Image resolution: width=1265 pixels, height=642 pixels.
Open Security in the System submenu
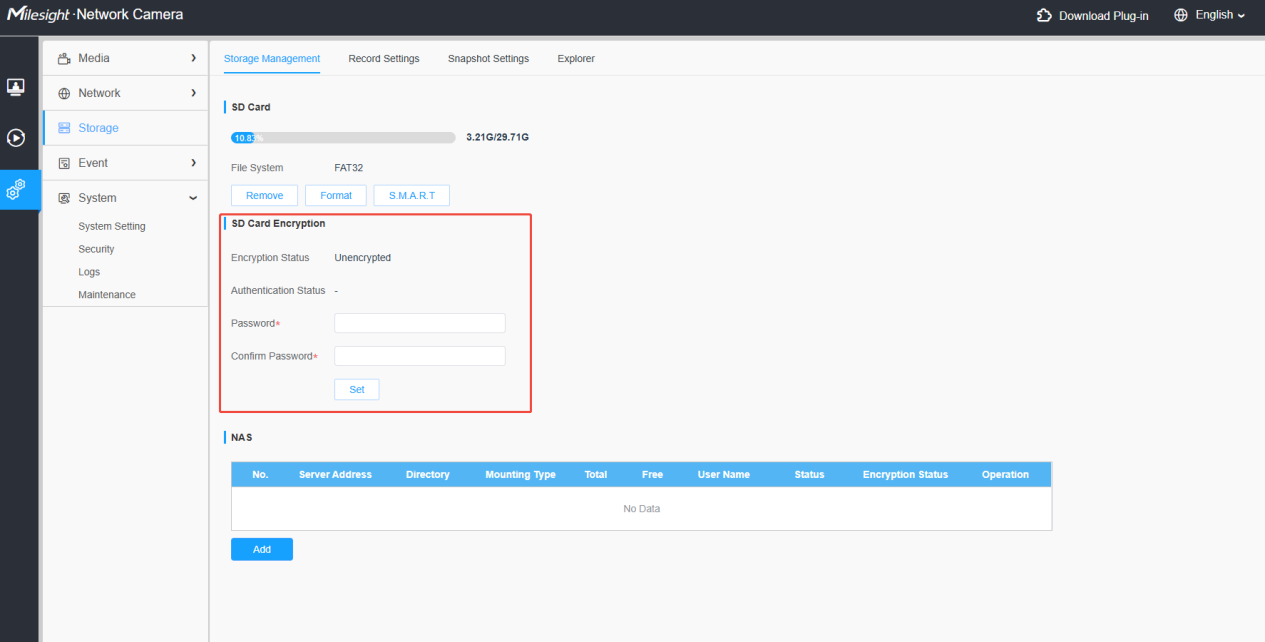96,249
